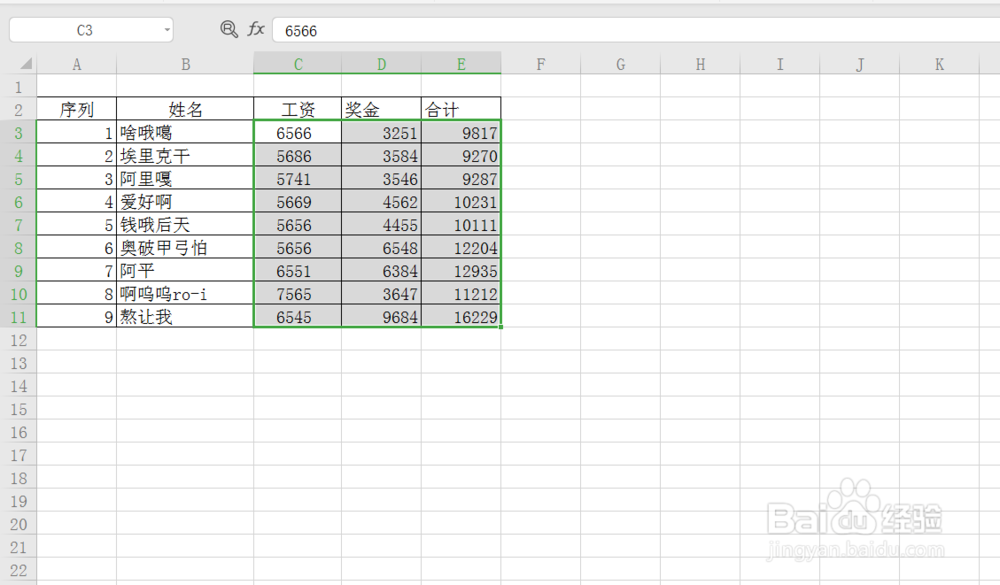Click the fill handle at selection corner
This screenshot has width=1000, height=585.
tap(501, 327)
